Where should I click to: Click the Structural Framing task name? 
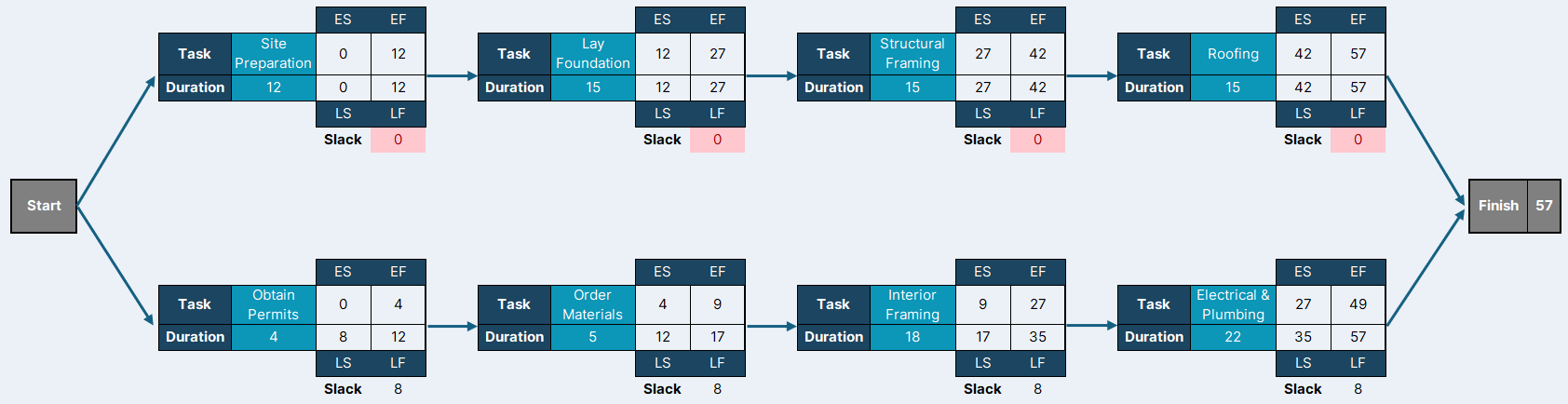click(912, 54)
